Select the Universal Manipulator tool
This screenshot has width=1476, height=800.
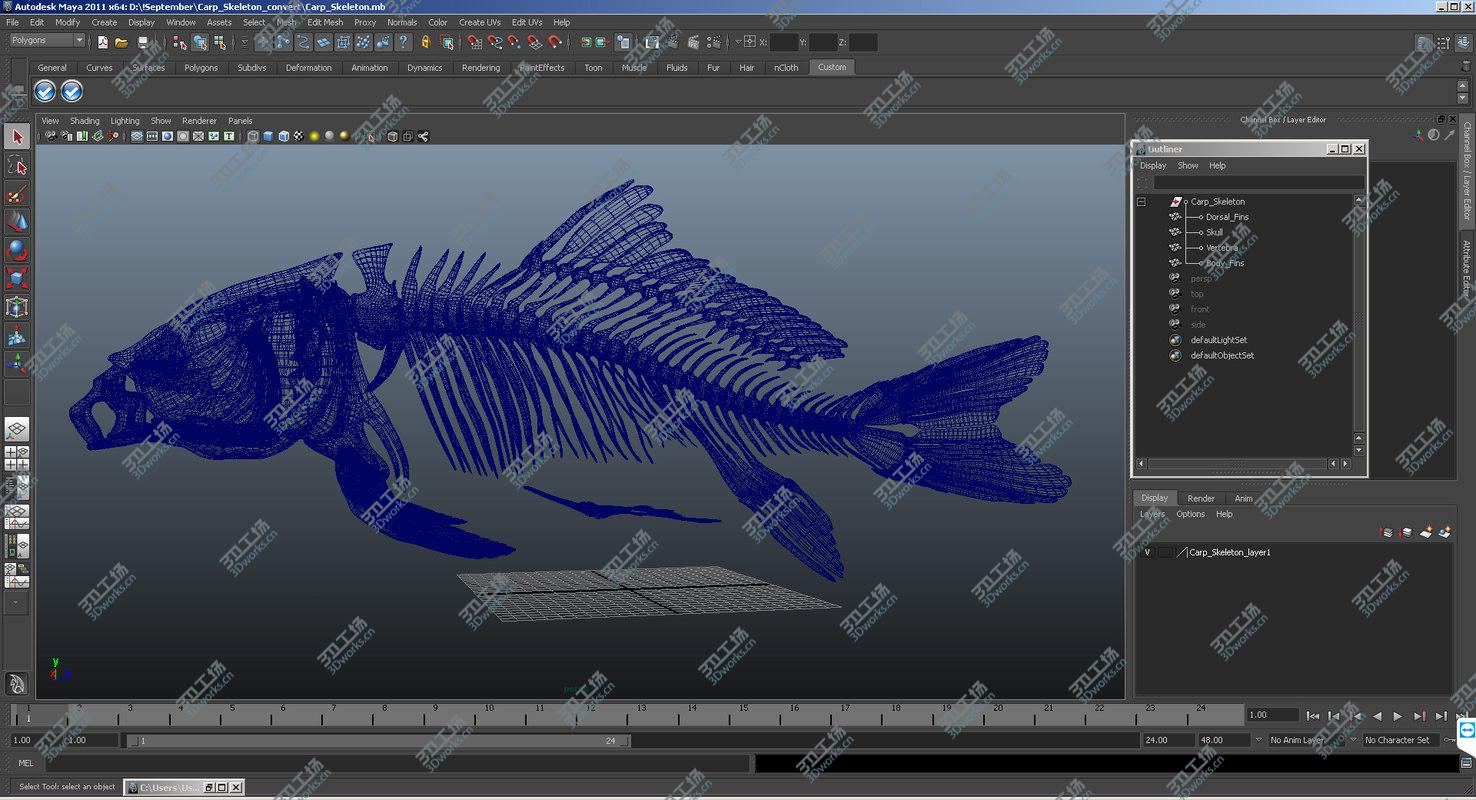[x=17, y=307]
